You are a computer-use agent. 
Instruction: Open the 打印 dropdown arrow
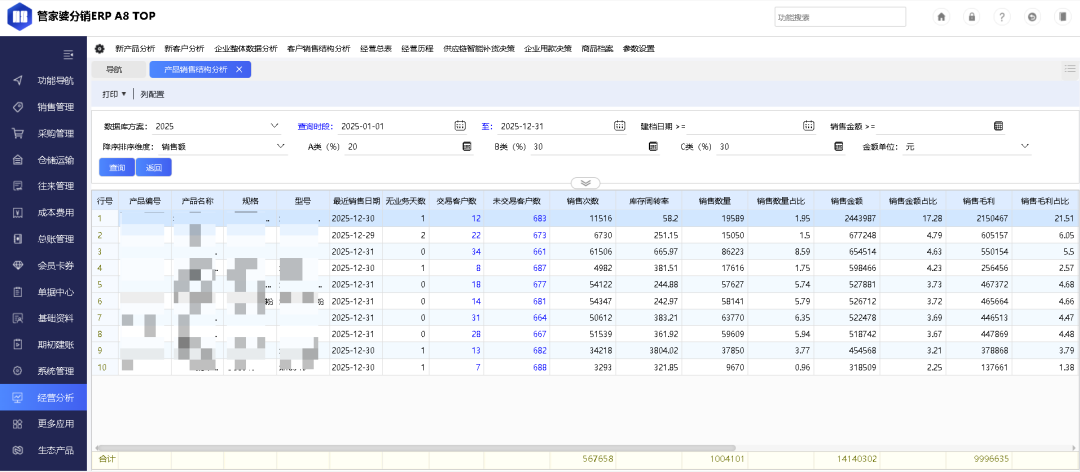tap(124, 94)
